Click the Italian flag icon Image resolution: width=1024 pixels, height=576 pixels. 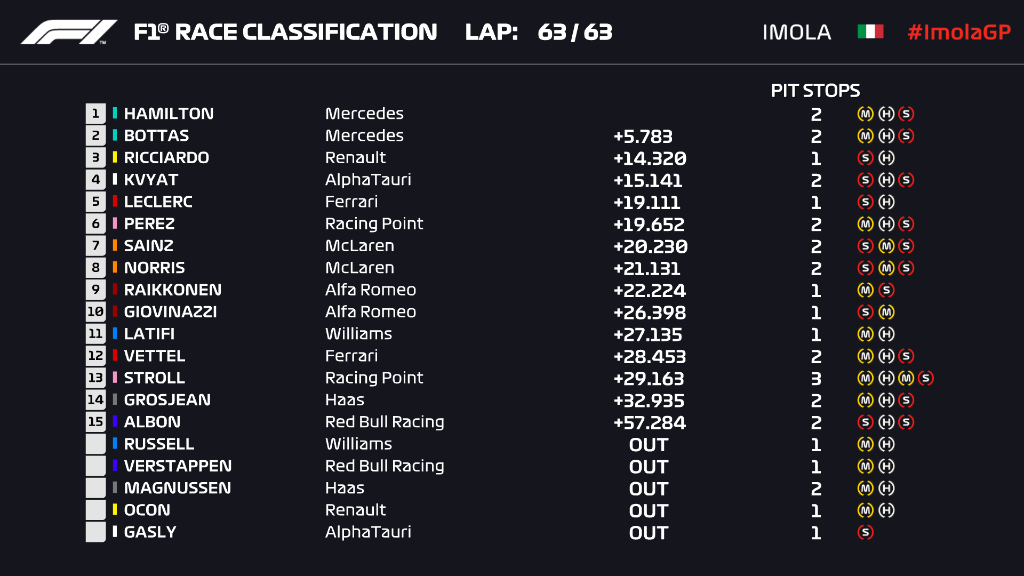point(870,32)
